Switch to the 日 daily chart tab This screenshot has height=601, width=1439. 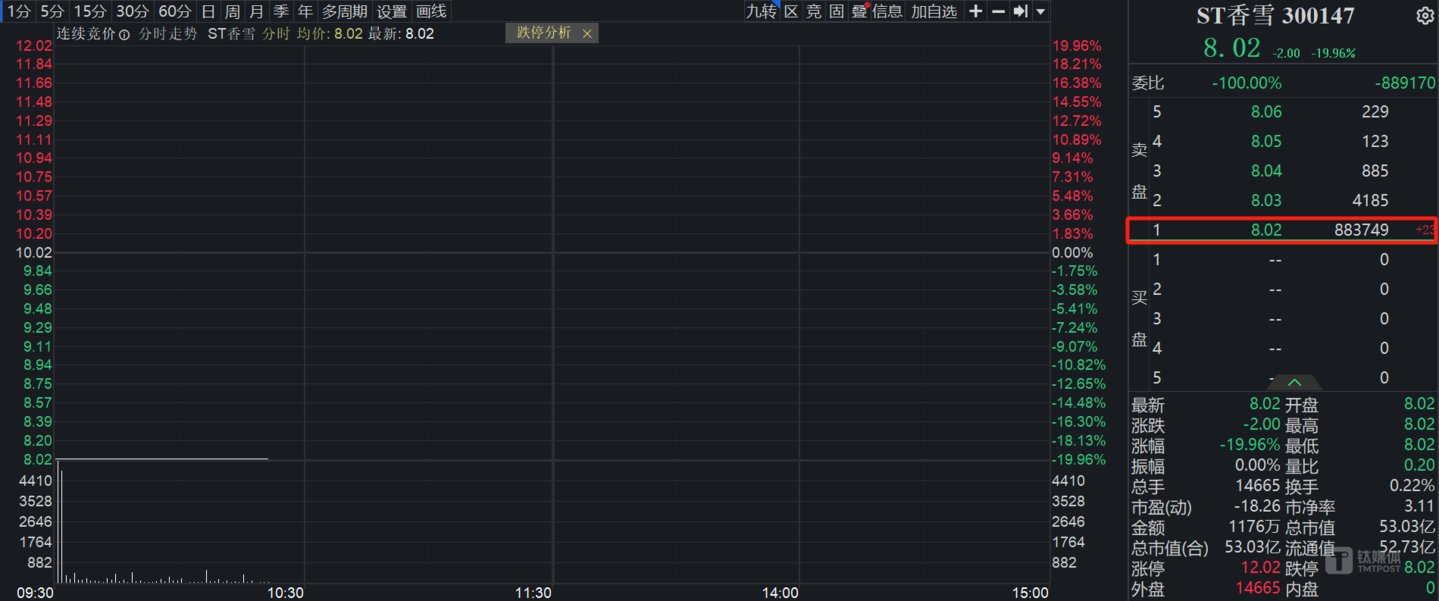pyautogui.click(x=208, y=12)
